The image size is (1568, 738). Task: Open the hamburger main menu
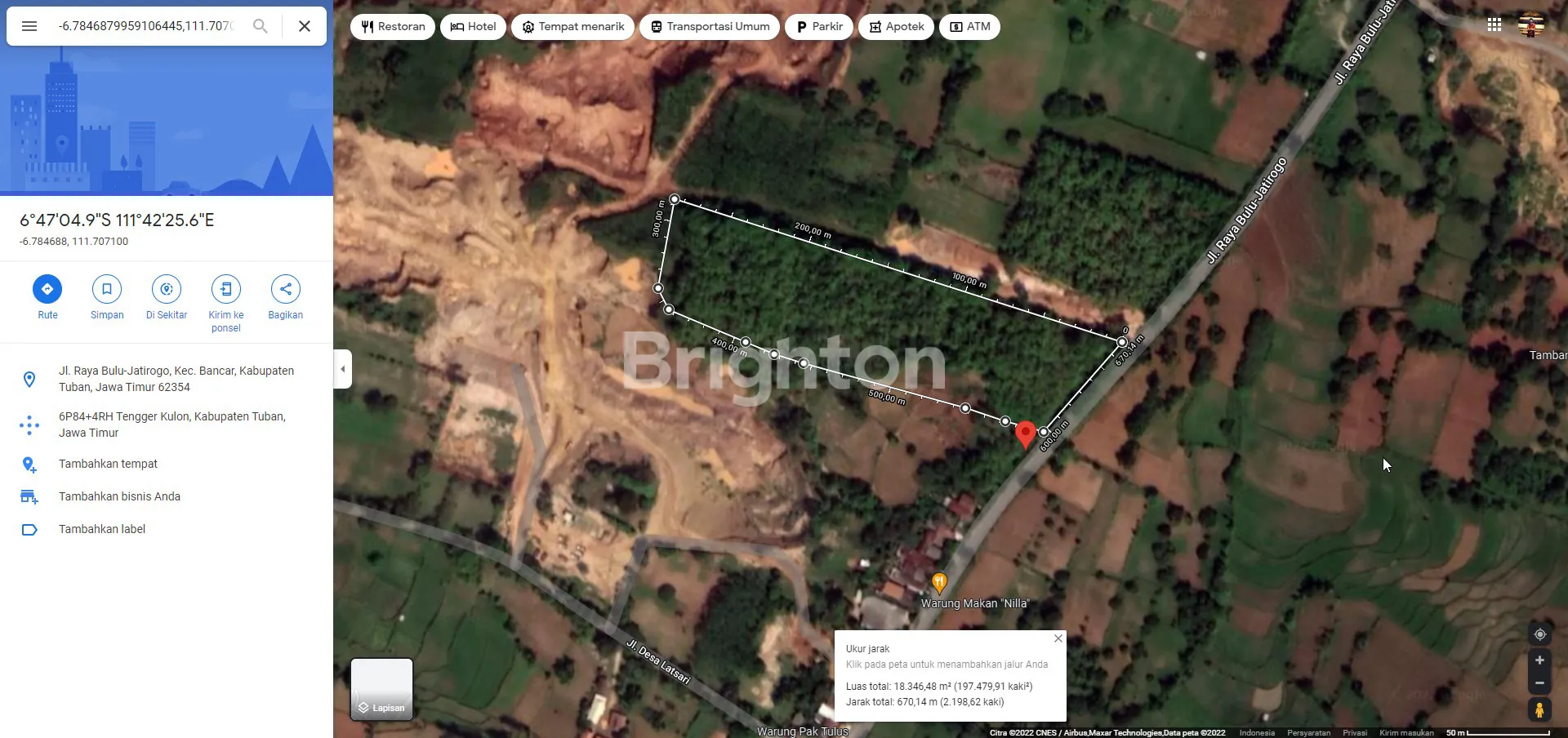click(29, 26)
